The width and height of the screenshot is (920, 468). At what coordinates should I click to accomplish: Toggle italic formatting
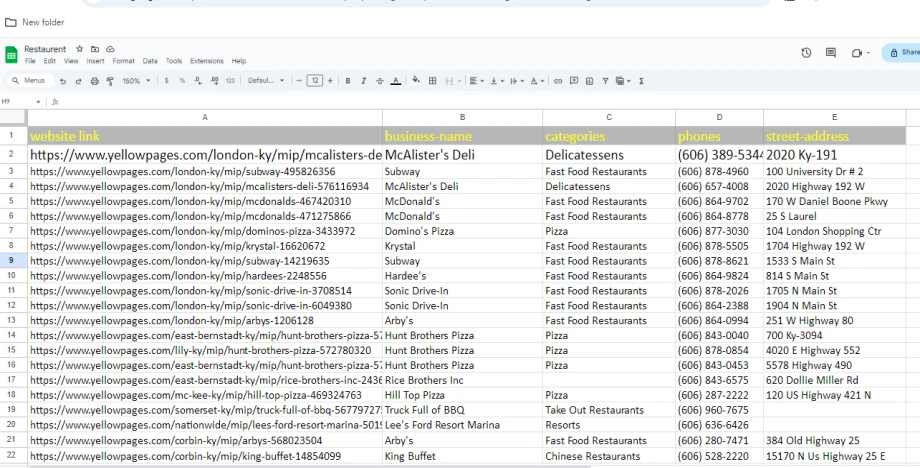363,80
